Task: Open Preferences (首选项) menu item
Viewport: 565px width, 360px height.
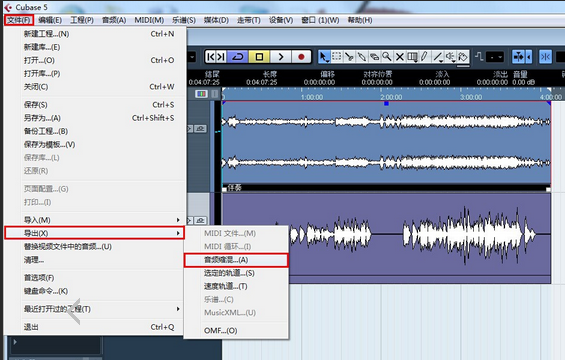Action: click(x=95, y=277)
